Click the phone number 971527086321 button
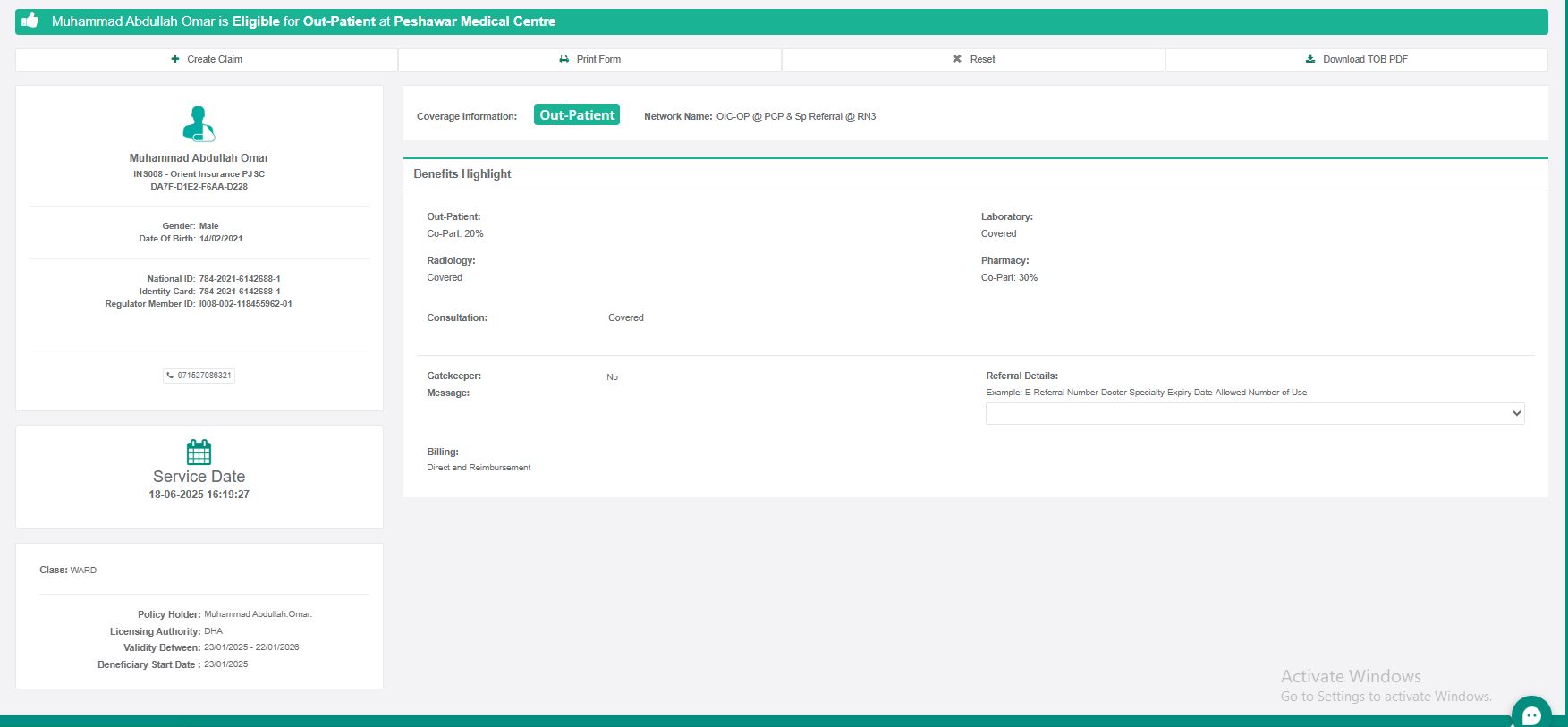The image size is (1568, 727). point(199,376)
